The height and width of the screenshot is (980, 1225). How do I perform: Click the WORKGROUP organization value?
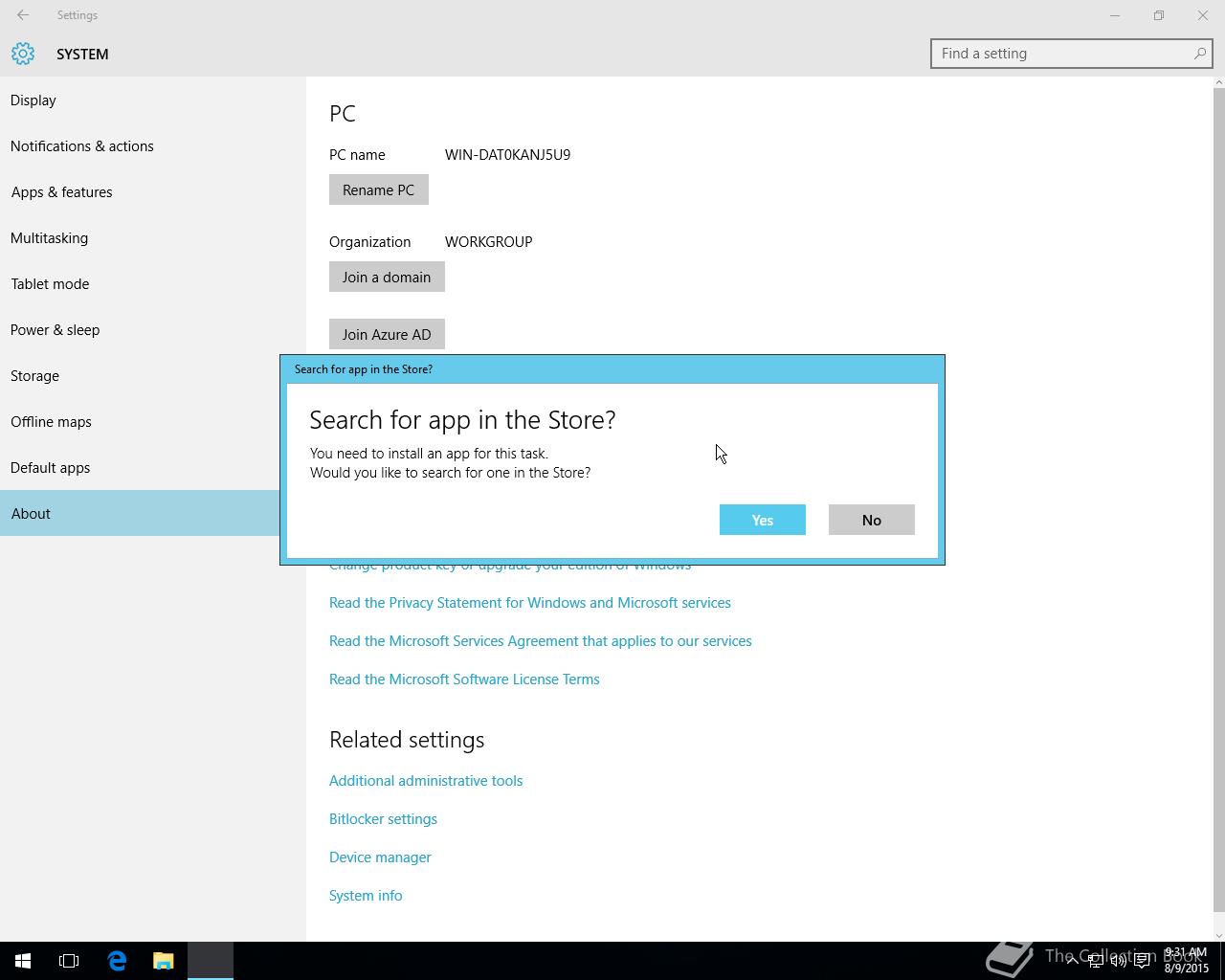[x=488, y=241]
